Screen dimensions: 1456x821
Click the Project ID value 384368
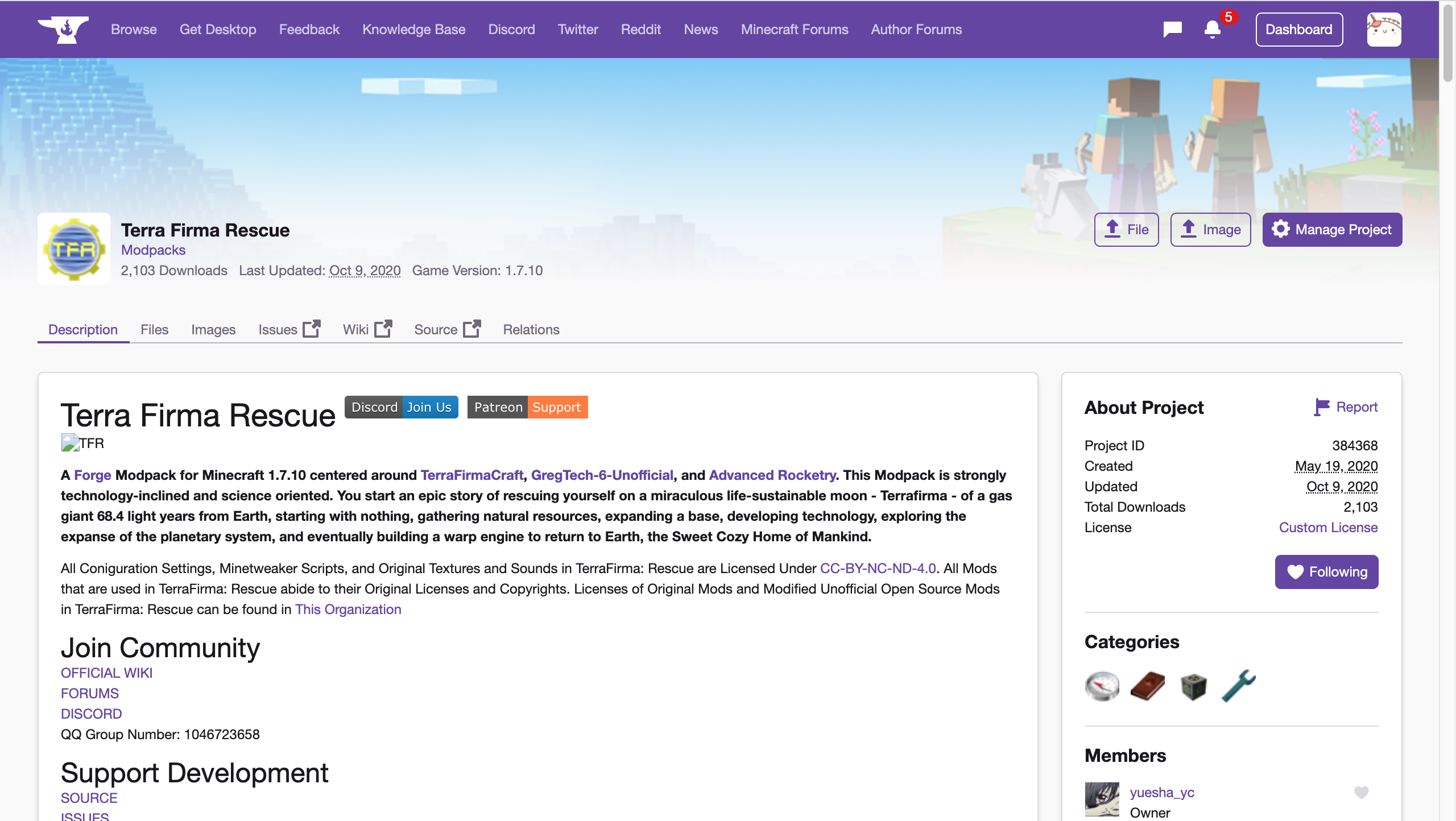click(x=1355, y=446)
